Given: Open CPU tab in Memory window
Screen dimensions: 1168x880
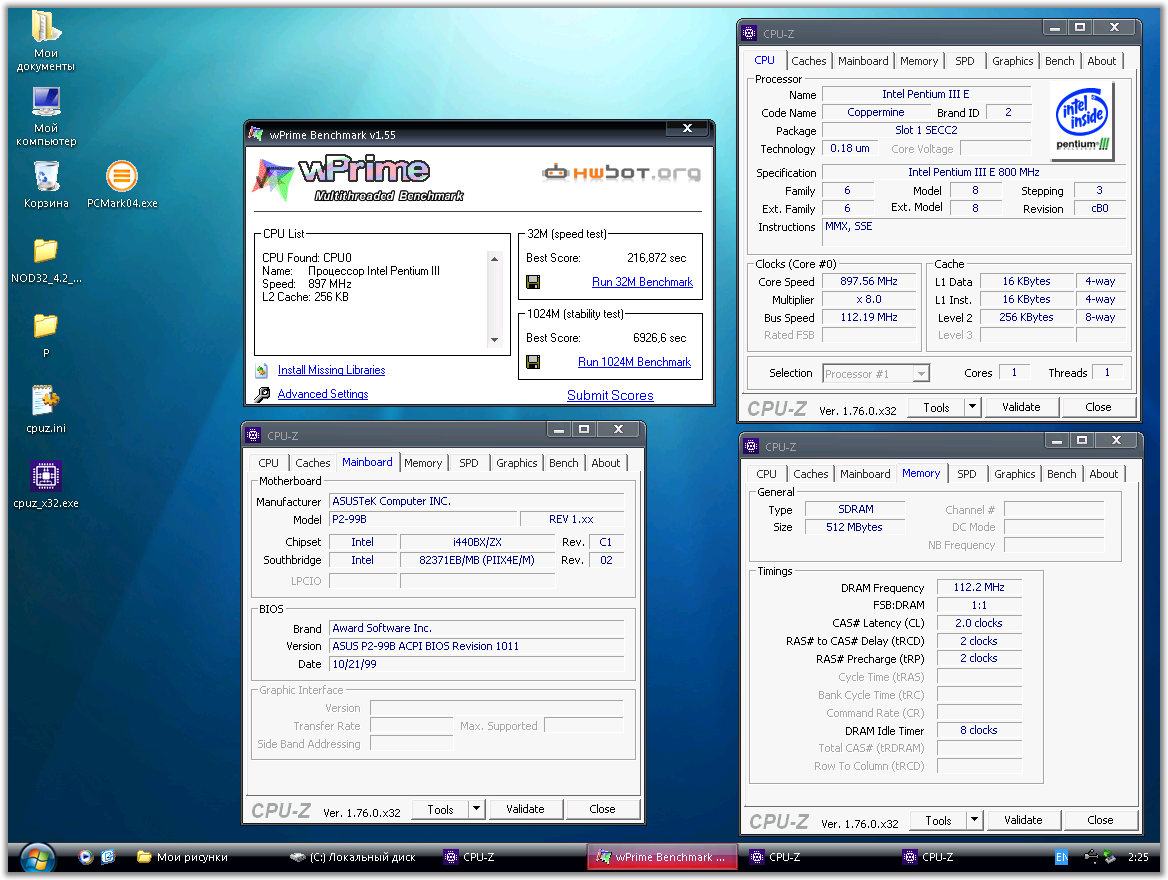Looking at the screenshot, I should (x=766, y=474).
